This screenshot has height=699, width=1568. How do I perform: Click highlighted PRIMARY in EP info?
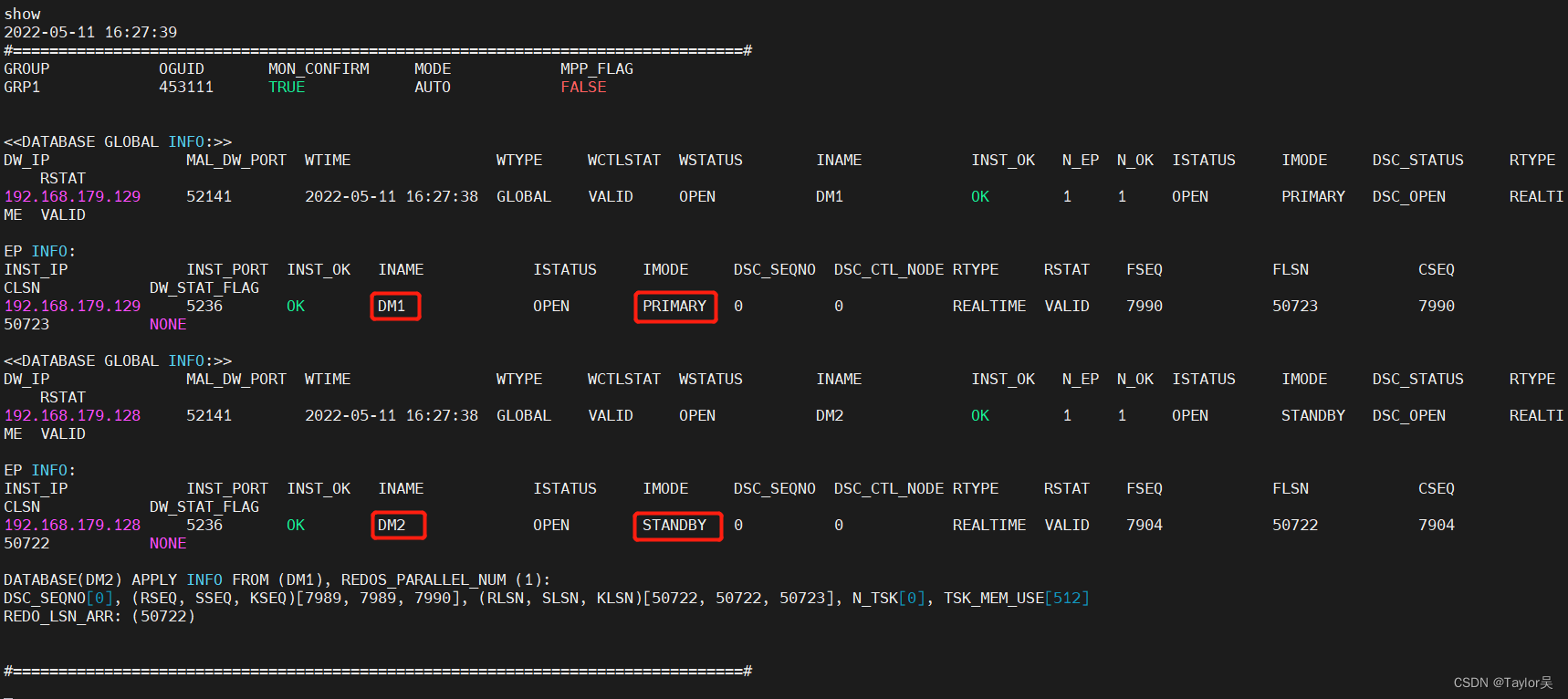[x=675, y=307]
